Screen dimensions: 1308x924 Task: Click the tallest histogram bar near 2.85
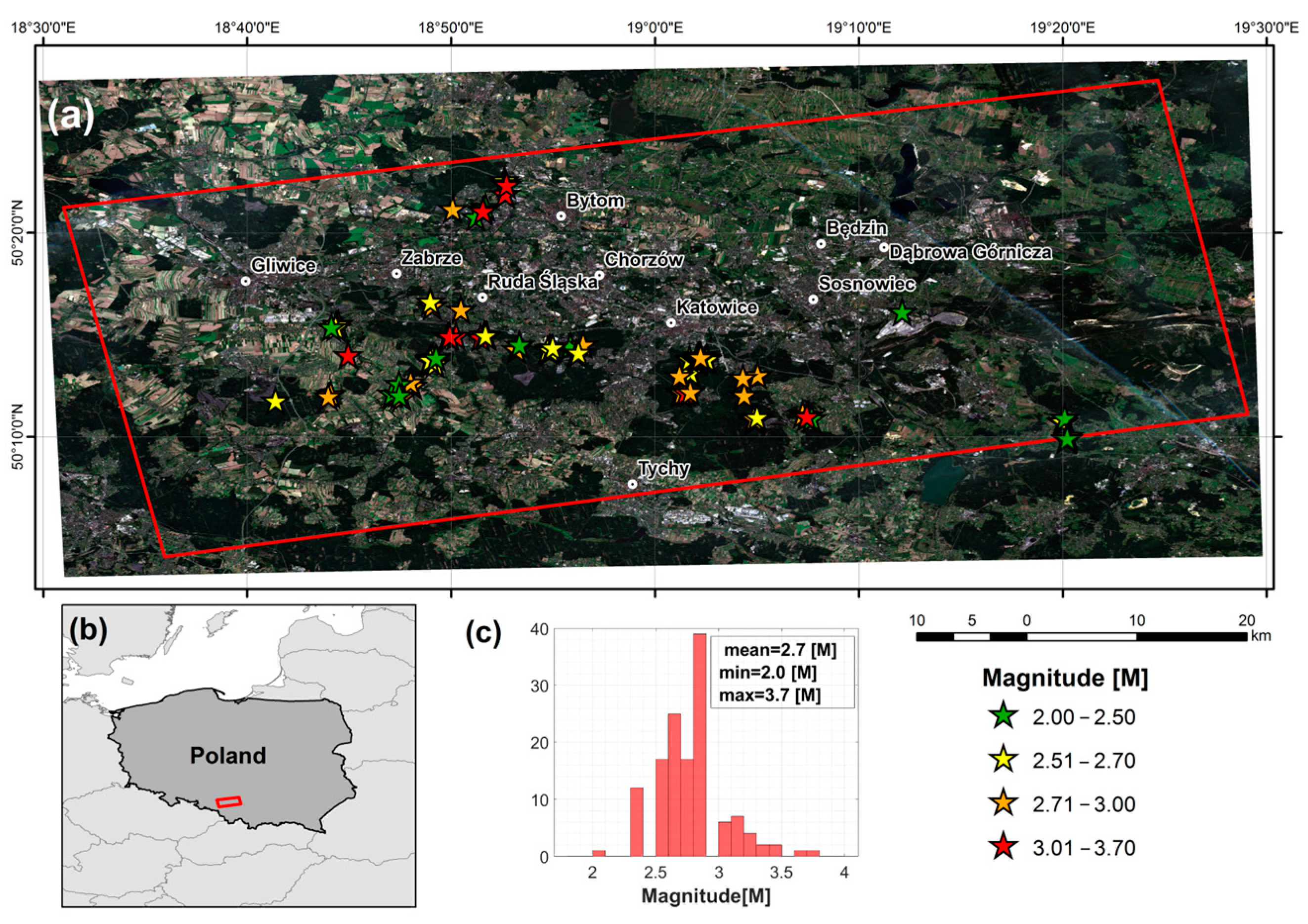tap(699, 745)
